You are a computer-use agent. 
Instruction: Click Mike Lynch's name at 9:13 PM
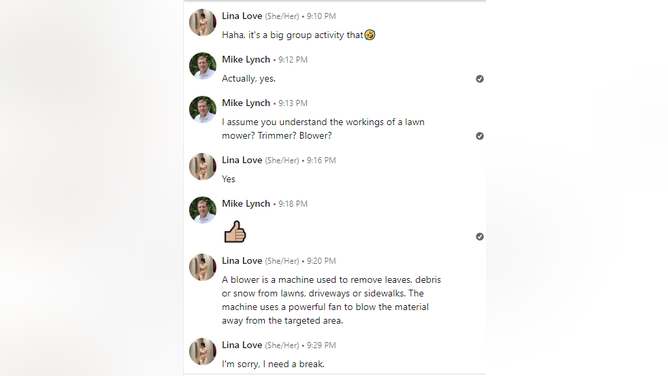tap(246, 103)
